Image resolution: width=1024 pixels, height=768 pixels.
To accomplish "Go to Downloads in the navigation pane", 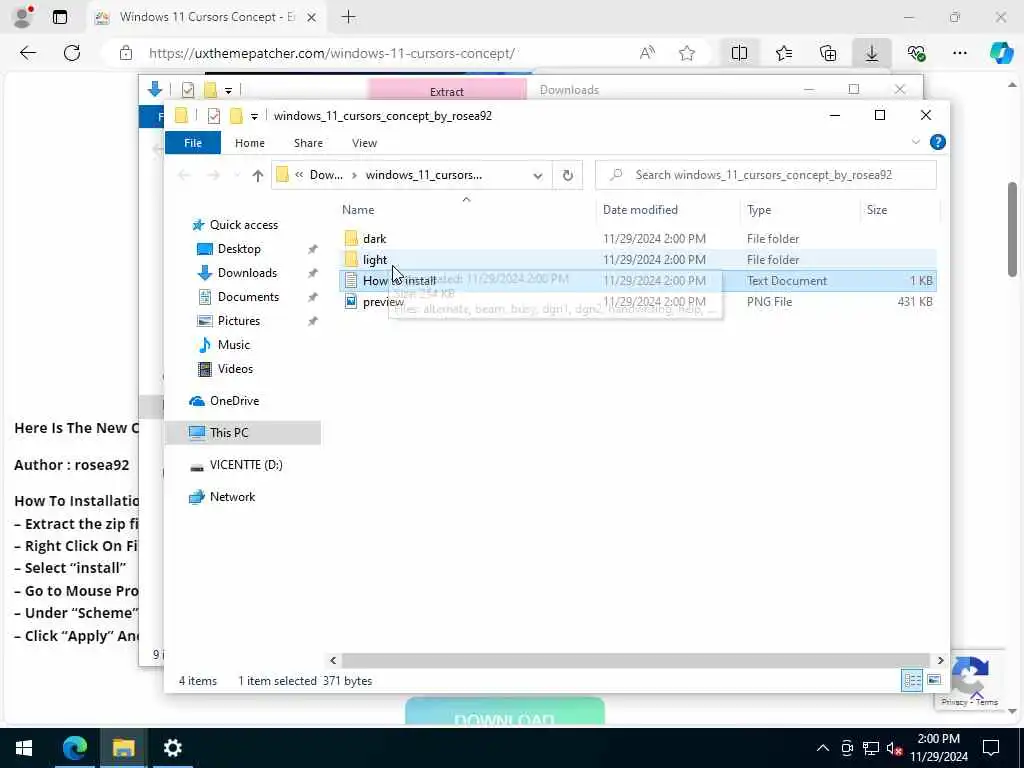I will point(247,273).
